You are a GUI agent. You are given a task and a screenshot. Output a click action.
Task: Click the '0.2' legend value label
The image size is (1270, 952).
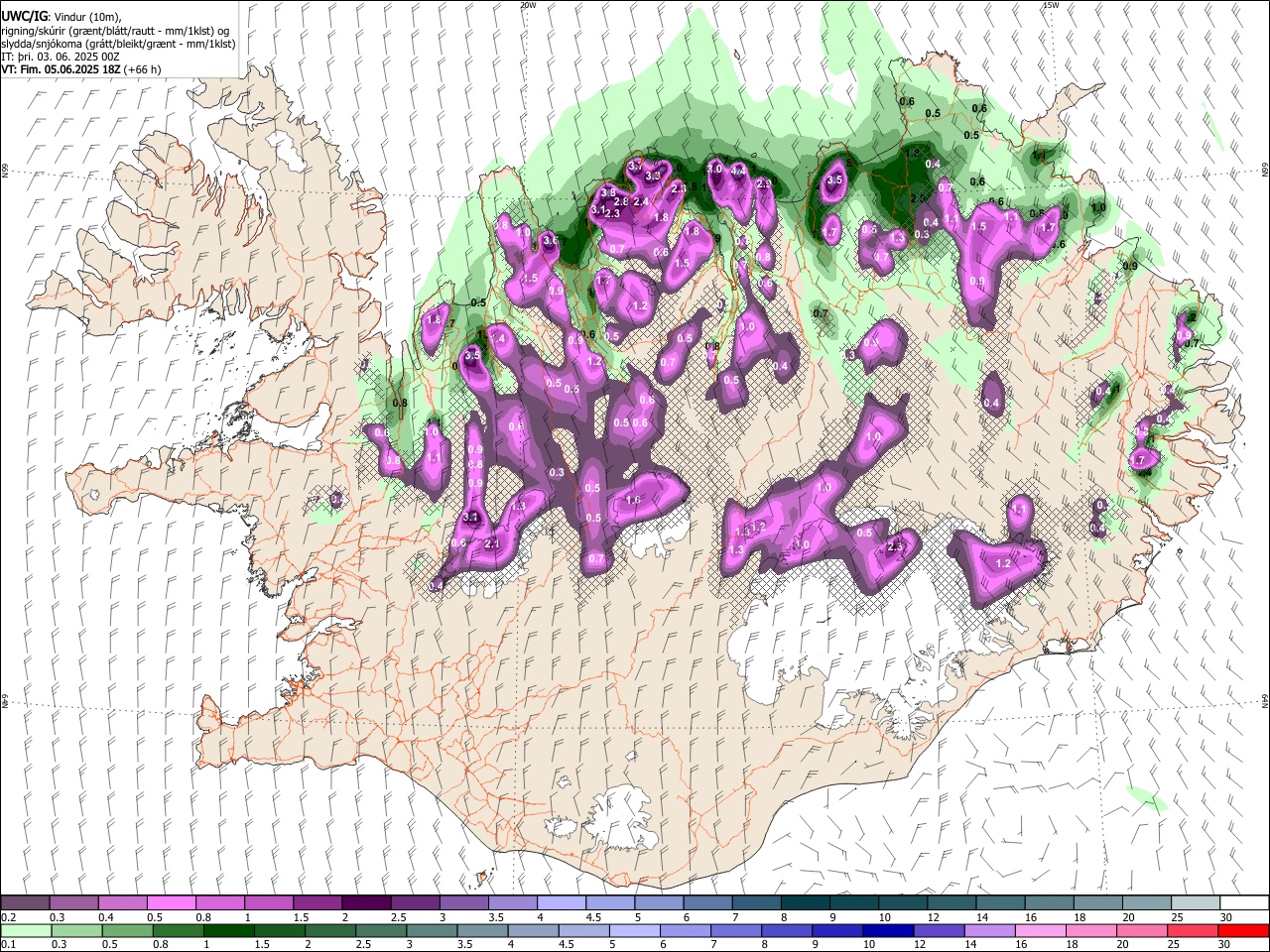click(x=8, y=917)
